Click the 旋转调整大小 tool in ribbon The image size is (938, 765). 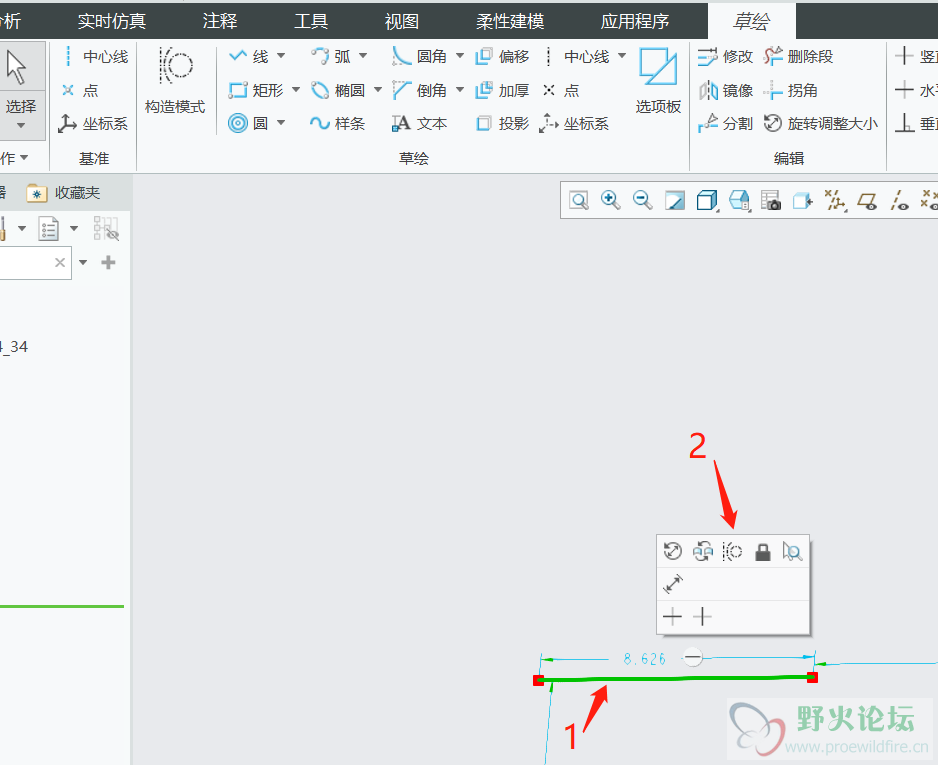click(821, 124)
